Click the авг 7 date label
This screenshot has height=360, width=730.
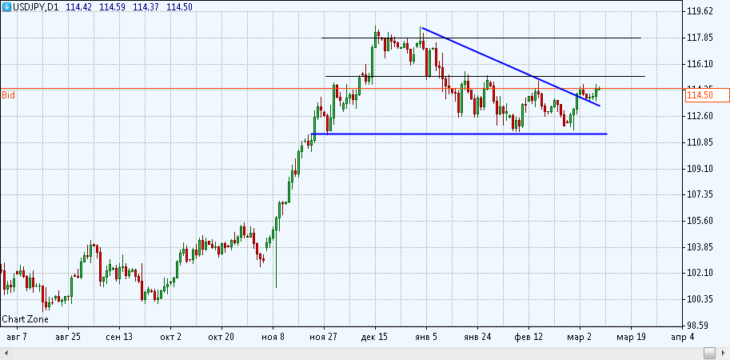coord(16,337)
